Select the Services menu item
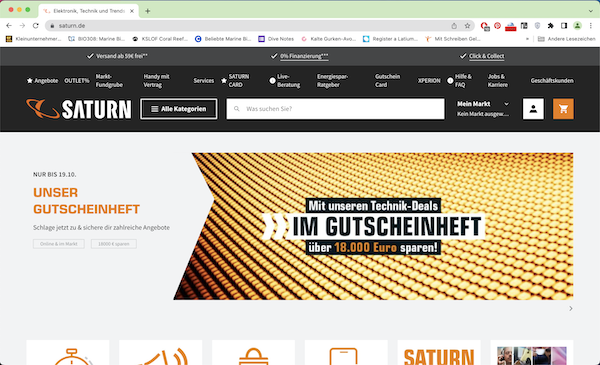 (204, 81)
